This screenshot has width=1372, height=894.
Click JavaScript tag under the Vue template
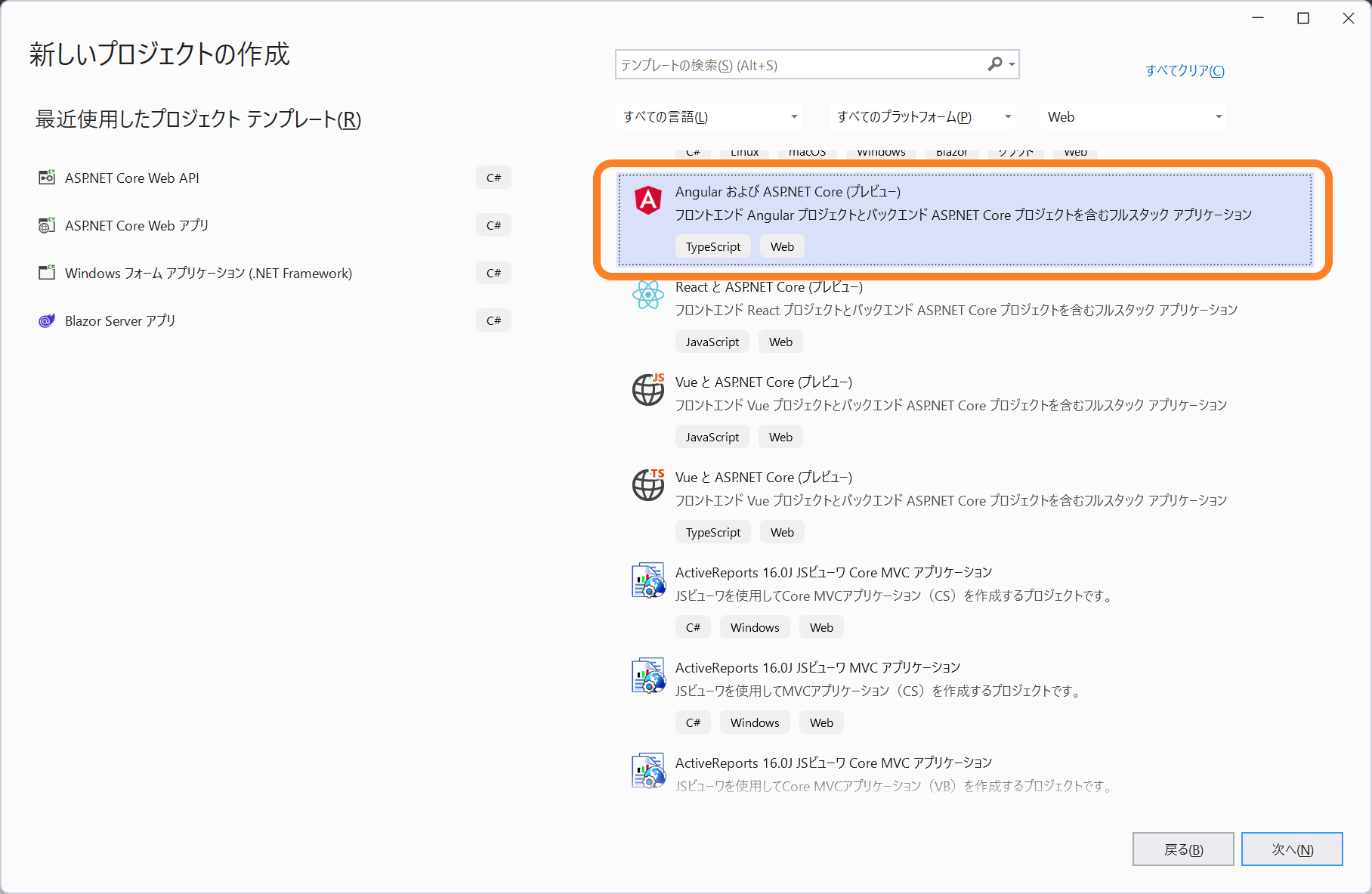[712, 437]
